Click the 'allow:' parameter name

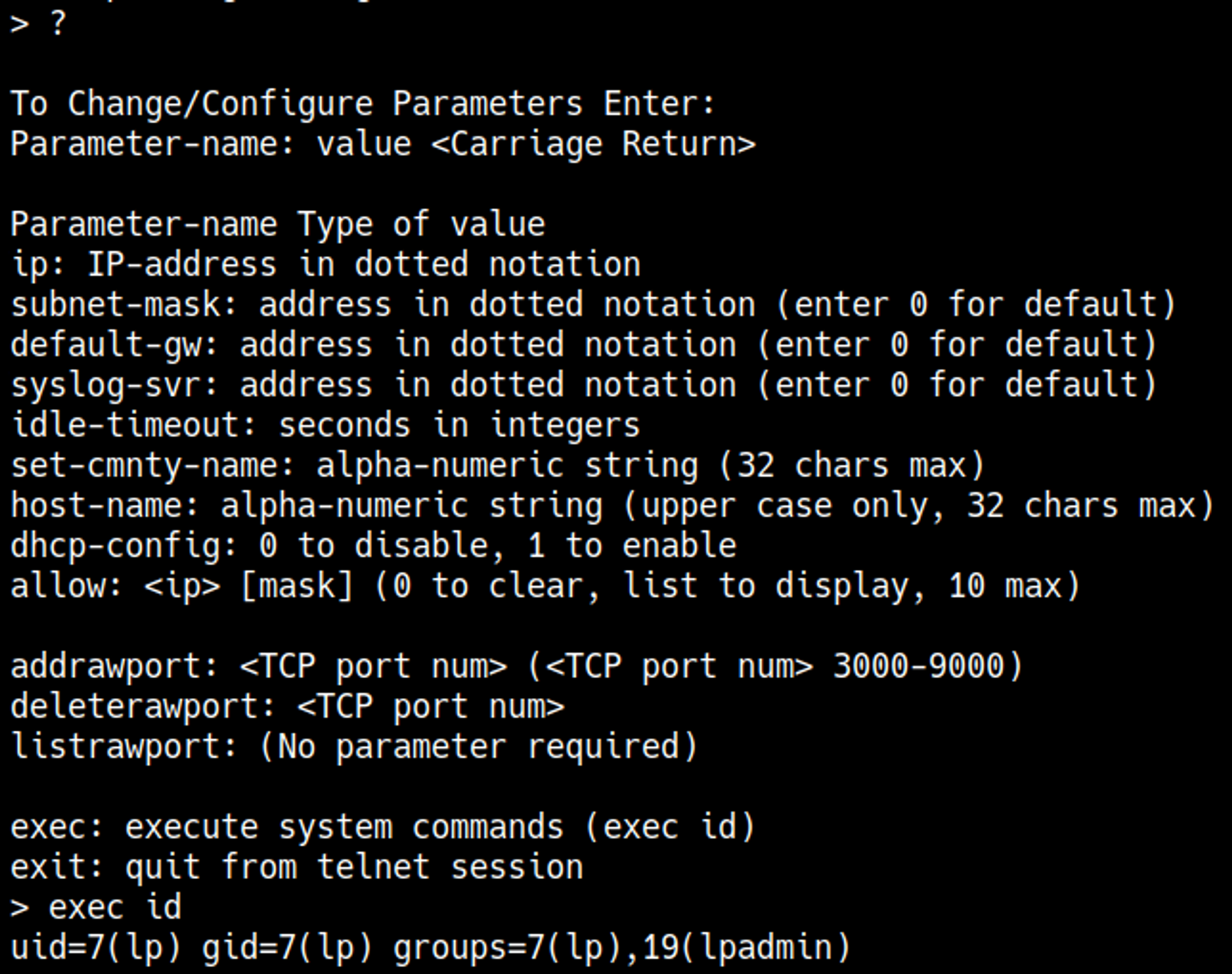click(x=67, y=586)
